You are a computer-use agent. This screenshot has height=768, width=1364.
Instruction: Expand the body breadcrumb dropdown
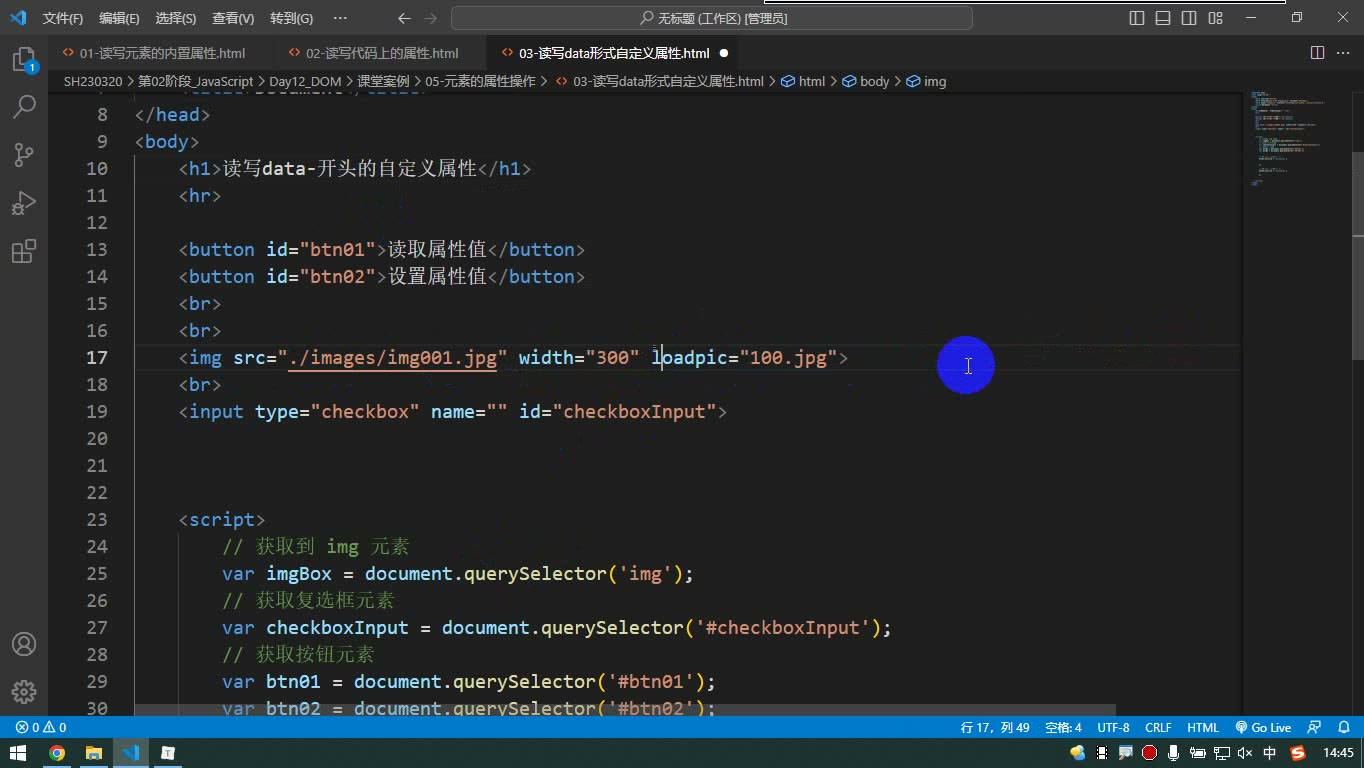click(867, 81)
